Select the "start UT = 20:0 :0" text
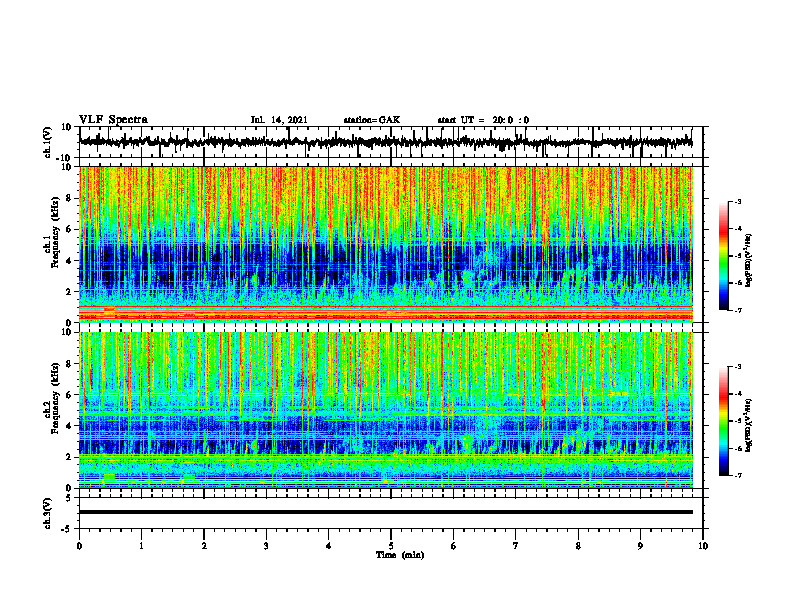This screenshot has width=792, height=612. click(x=483, y=120)
